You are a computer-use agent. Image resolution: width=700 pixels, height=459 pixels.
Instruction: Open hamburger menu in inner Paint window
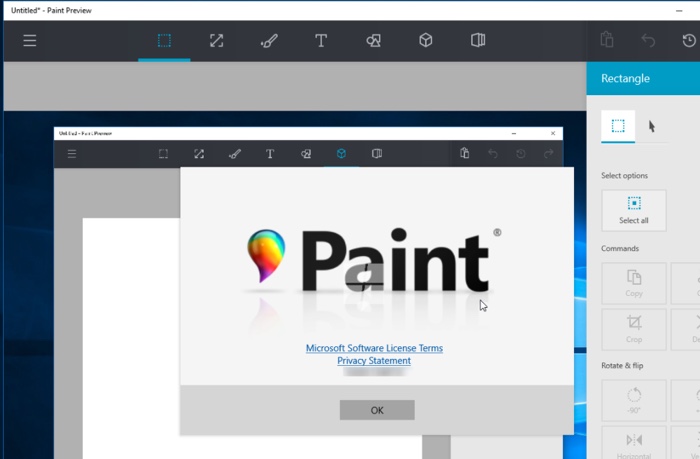[72, 154]
